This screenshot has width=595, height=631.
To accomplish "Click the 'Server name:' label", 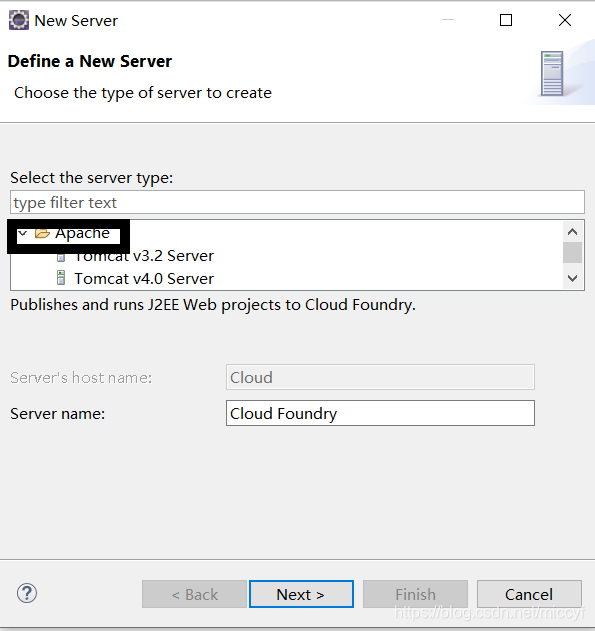I will [58, 414].
